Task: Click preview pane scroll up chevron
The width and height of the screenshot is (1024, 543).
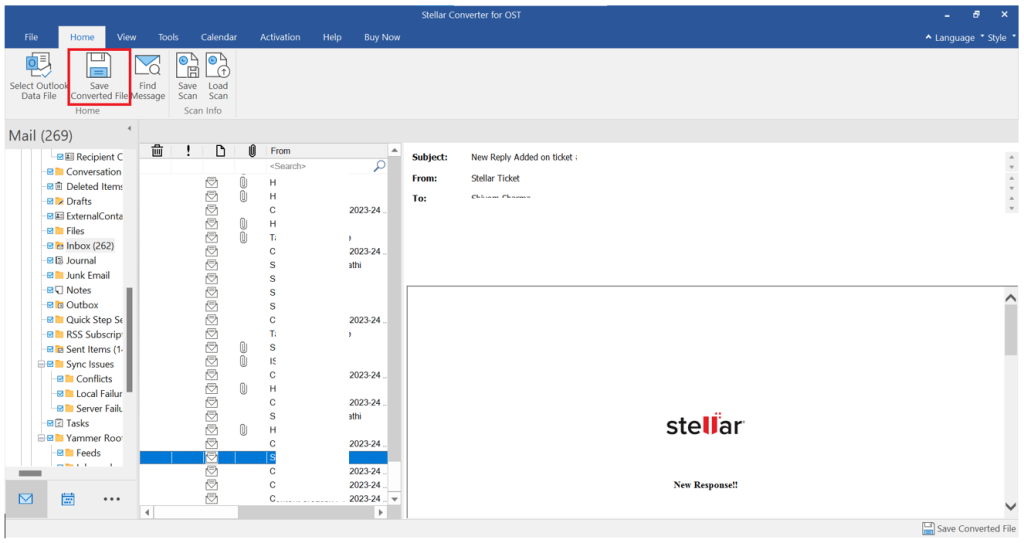Action: (1011, 298)
